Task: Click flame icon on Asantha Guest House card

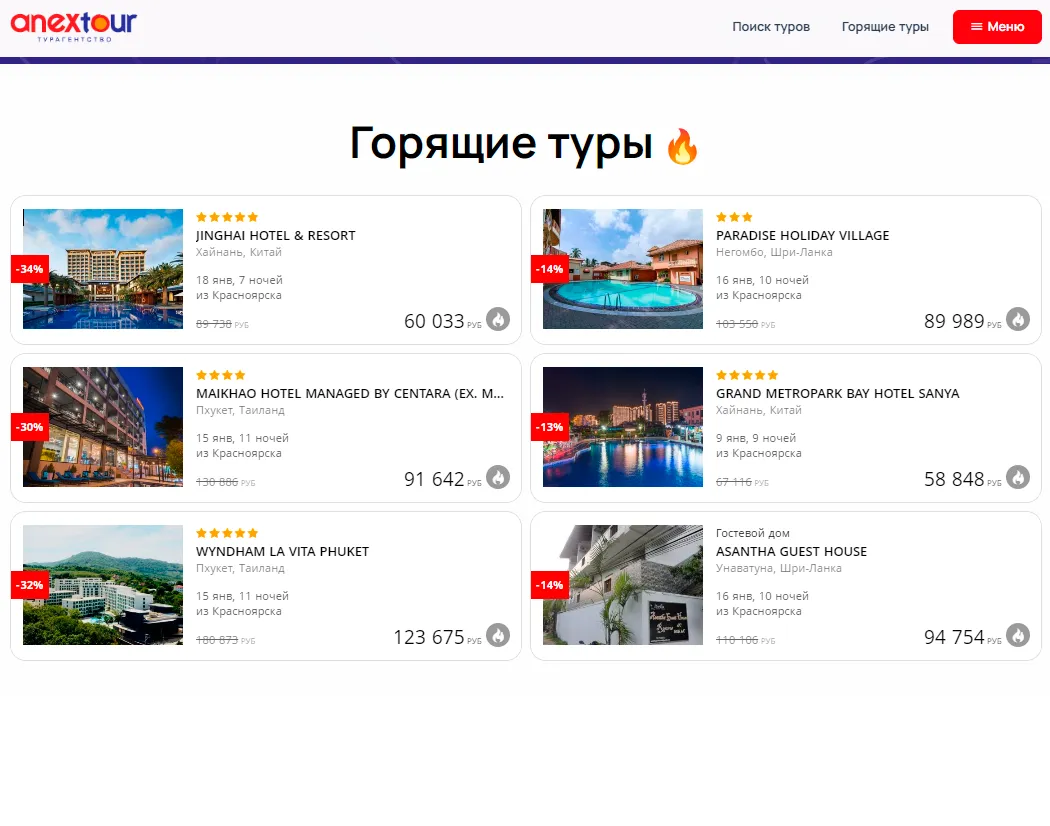Action: click(1018, 635)
